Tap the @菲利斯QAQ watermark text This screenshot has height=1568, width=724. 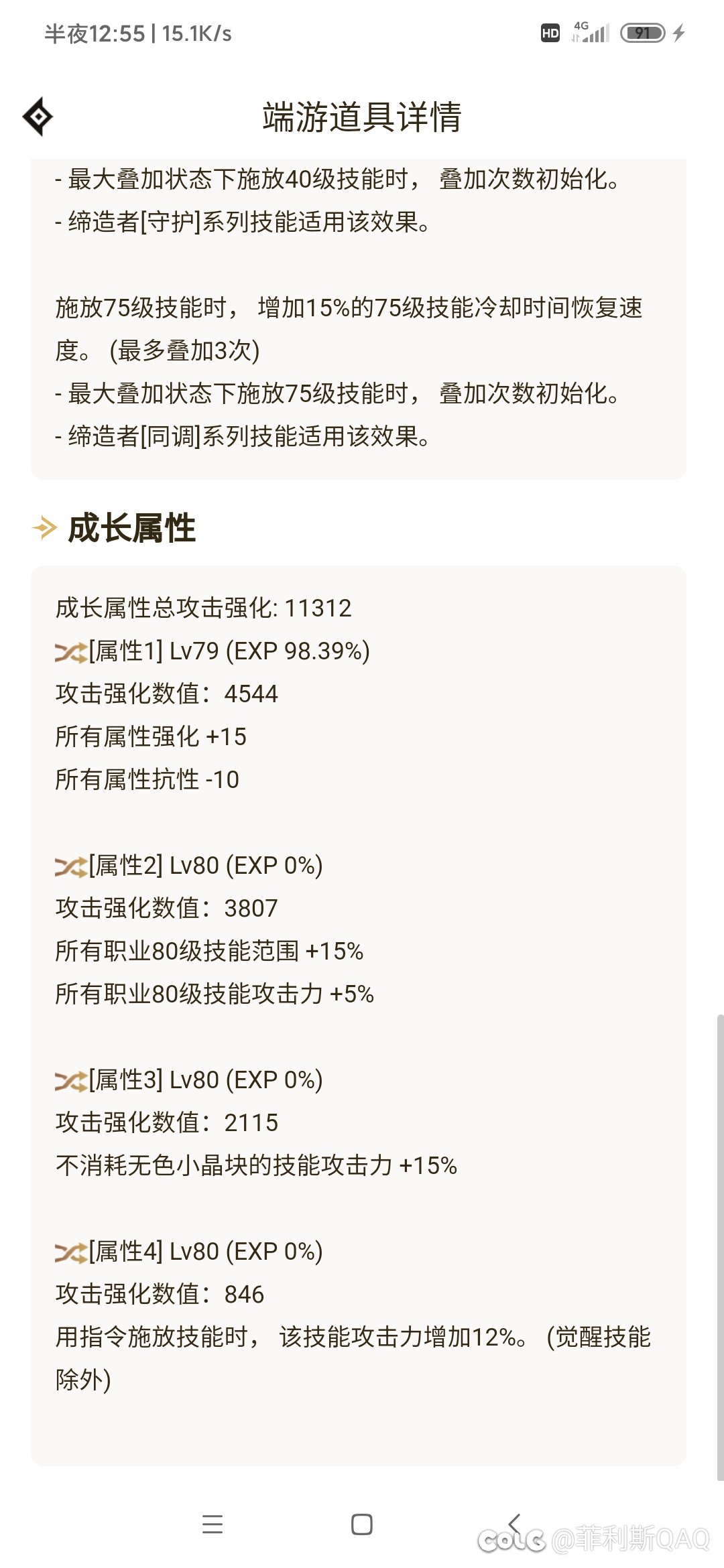tap(630, 1539)
